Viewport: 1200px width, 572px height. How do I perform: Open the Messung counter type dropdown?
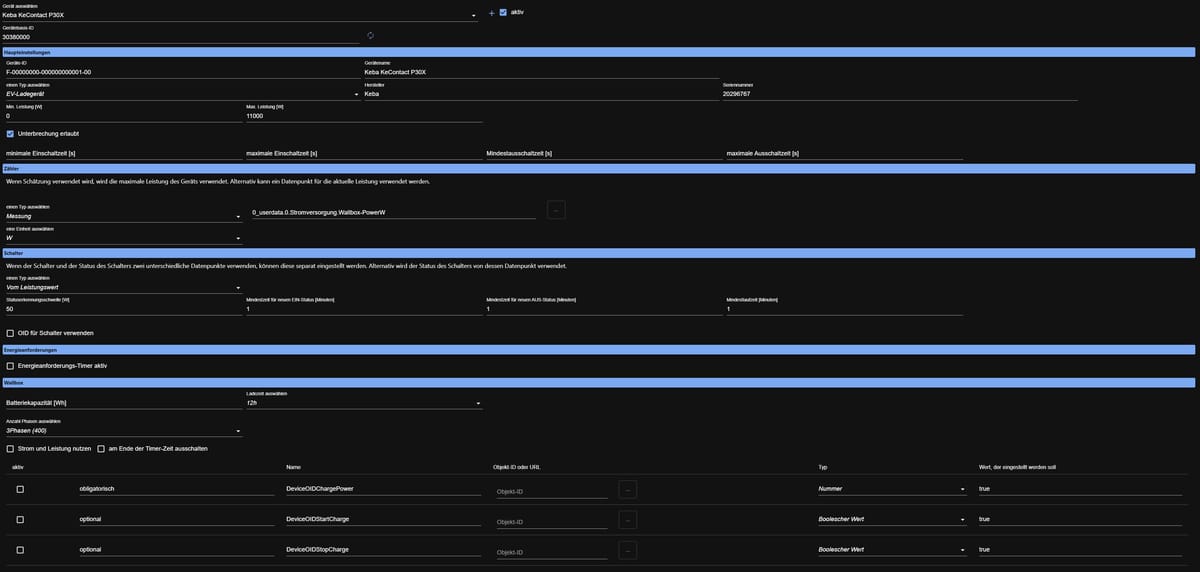tap(124, 216)
